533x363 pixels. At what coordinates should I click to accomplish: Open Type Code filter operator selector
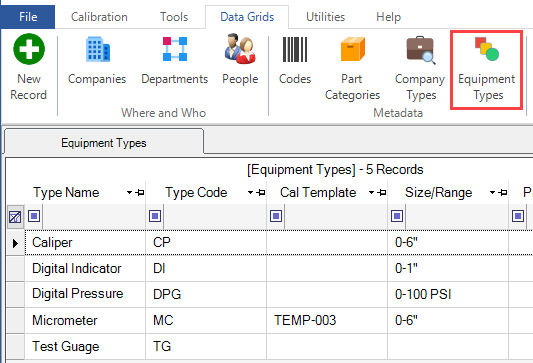click(155, 216)
